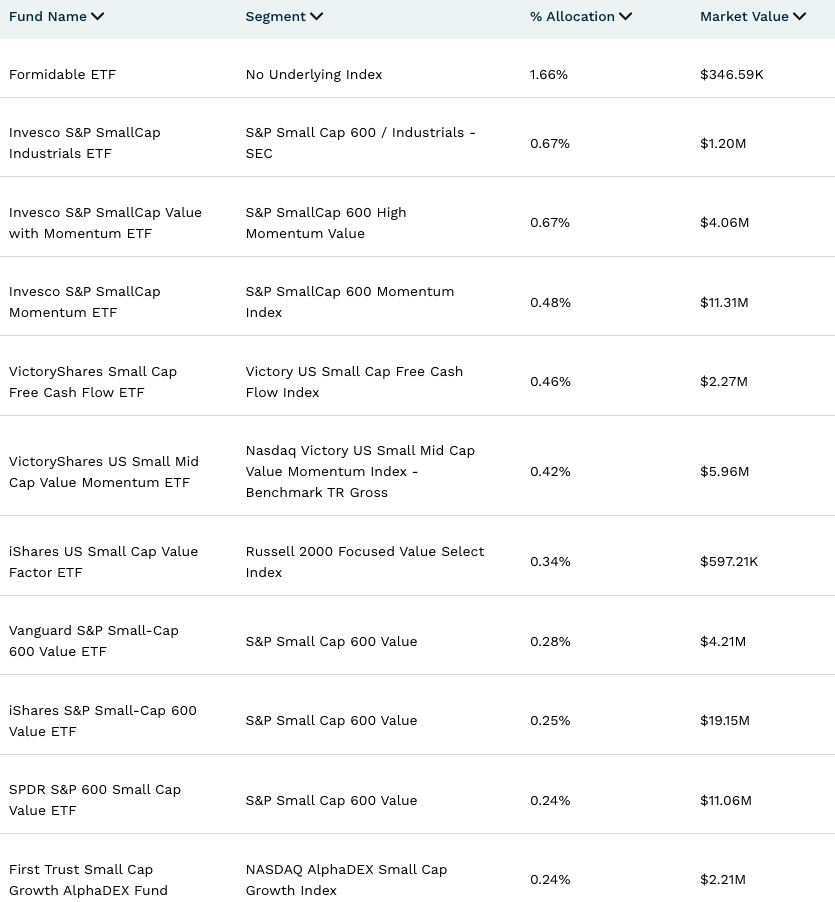
Task: Open Invesco S&P SmallCap Industrials ETF
Action: tap(84, 143)
